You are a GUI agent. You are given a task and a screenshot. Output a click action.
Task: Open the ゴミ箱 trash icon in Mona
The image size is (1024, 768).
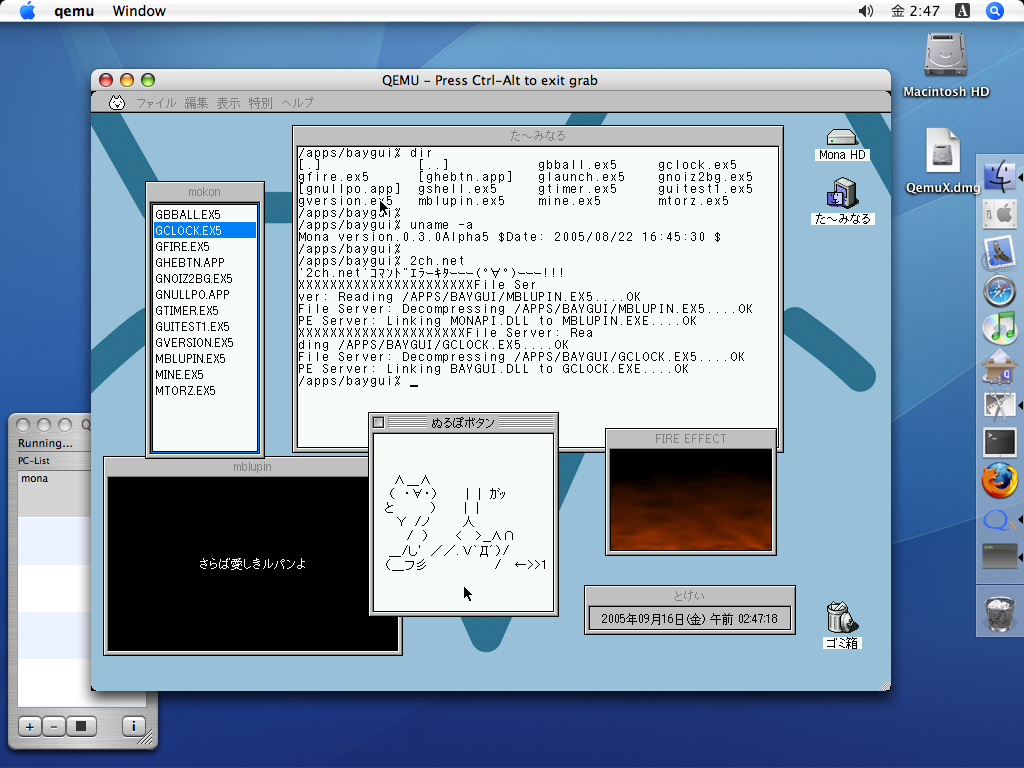(842, 625)
